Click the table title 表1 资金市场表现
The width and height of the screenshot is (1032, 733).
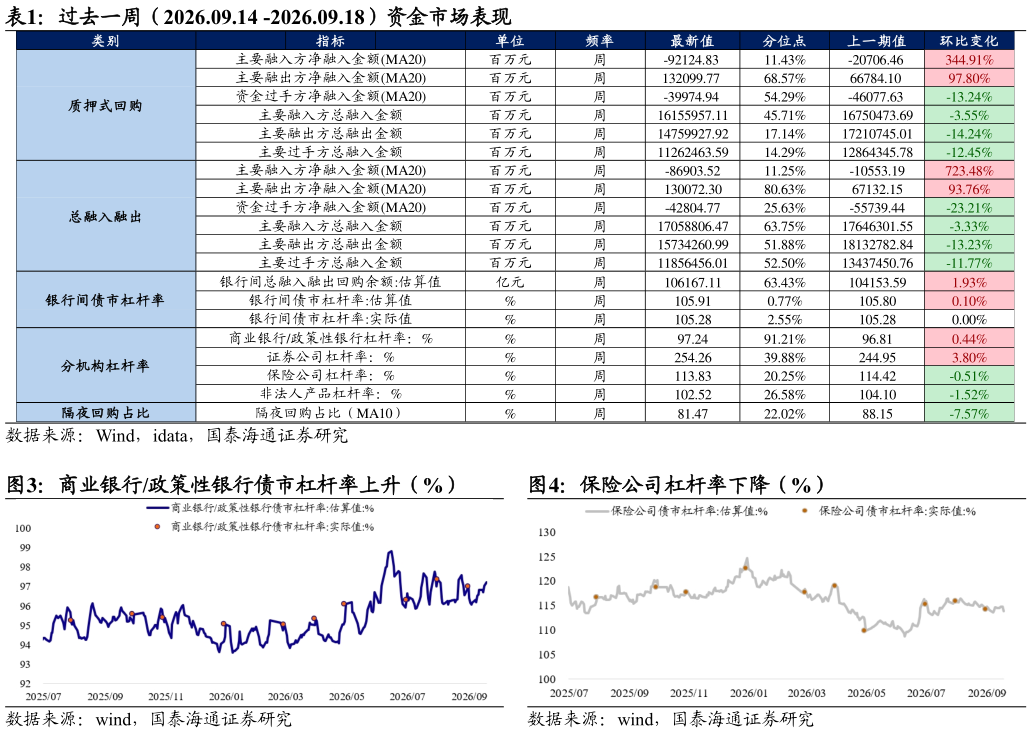pos(258,16)
